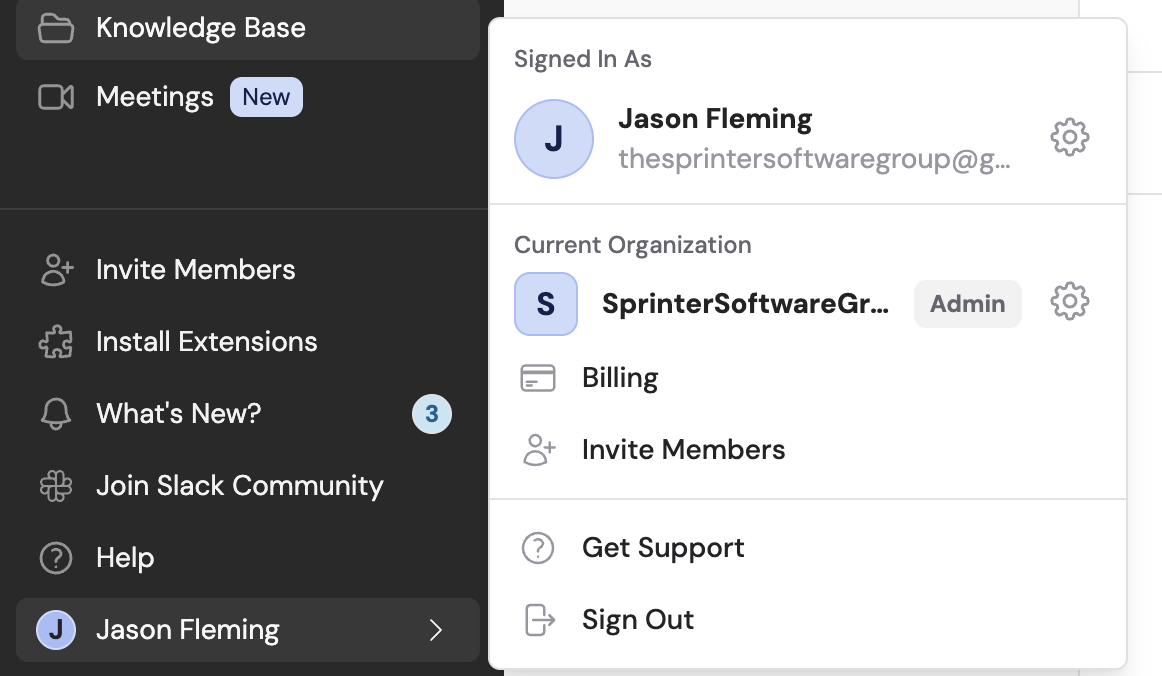
Task: Click the gear icon beside Jason Fleming's account
Action: (1069, 137)
